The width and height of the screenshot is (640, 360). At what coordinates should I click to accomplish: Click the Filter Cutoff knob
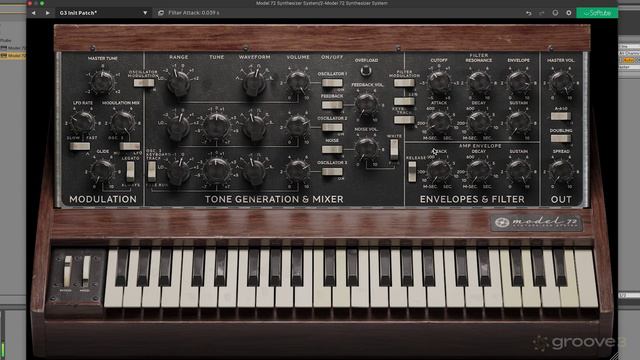[x=439, y=82]
